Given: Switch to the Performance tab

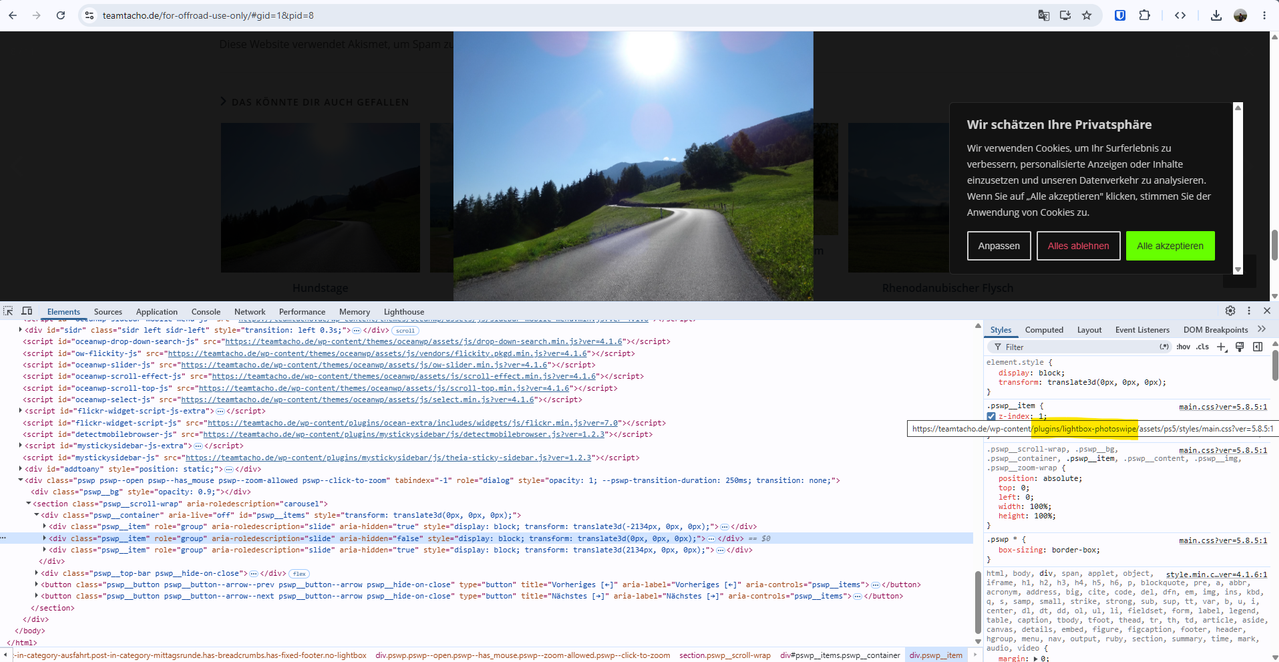Looking at the screenshot, I should [302, 312].
